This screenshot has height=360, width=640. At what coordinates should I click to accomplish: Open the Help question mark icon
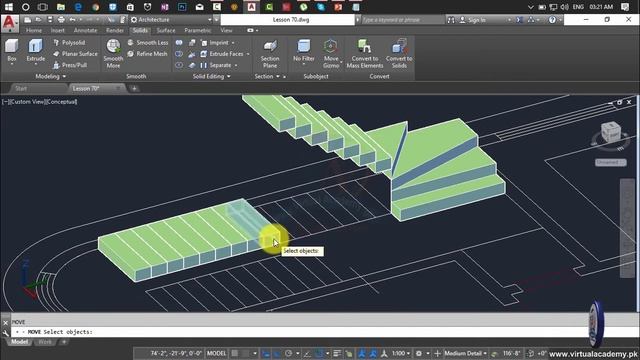[x=552, y=20]
